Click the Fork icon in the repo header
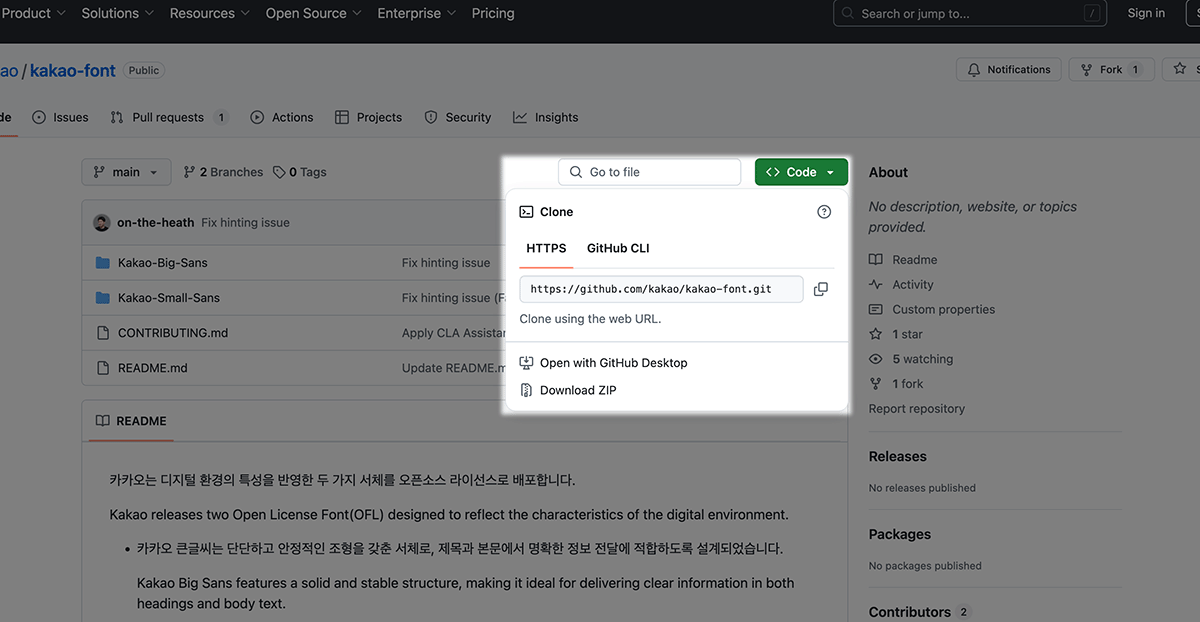The image size is (1200, 622). pyautogui.click(x=1087, y=70)
